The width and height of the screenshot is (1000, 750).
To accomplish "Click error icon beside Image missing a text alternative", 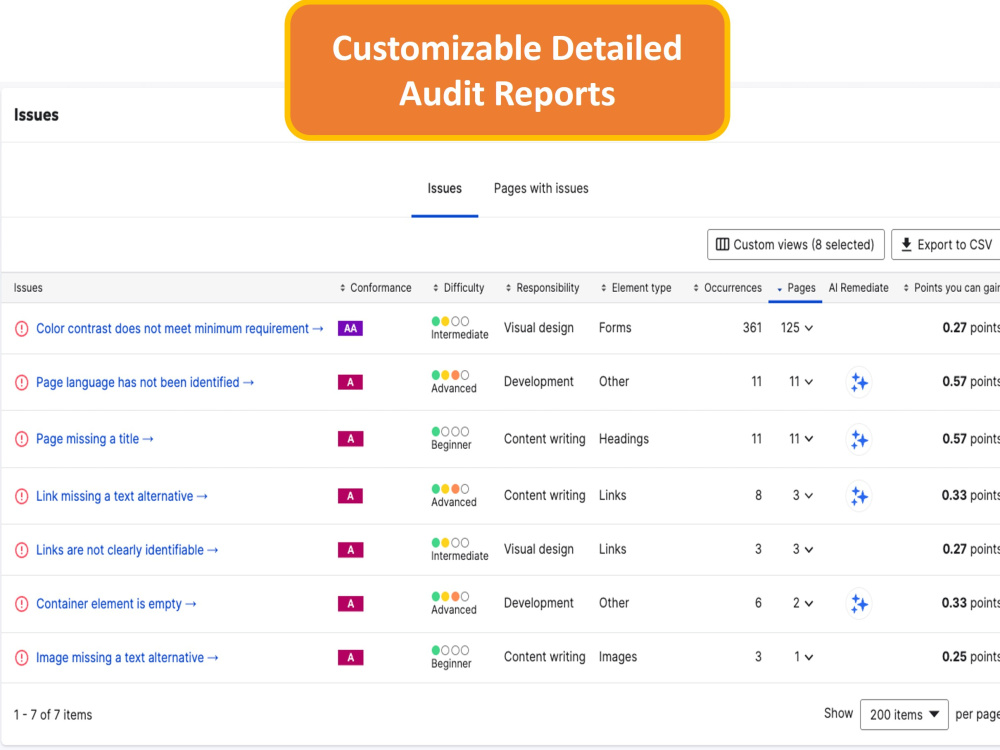I will point(22,658).
